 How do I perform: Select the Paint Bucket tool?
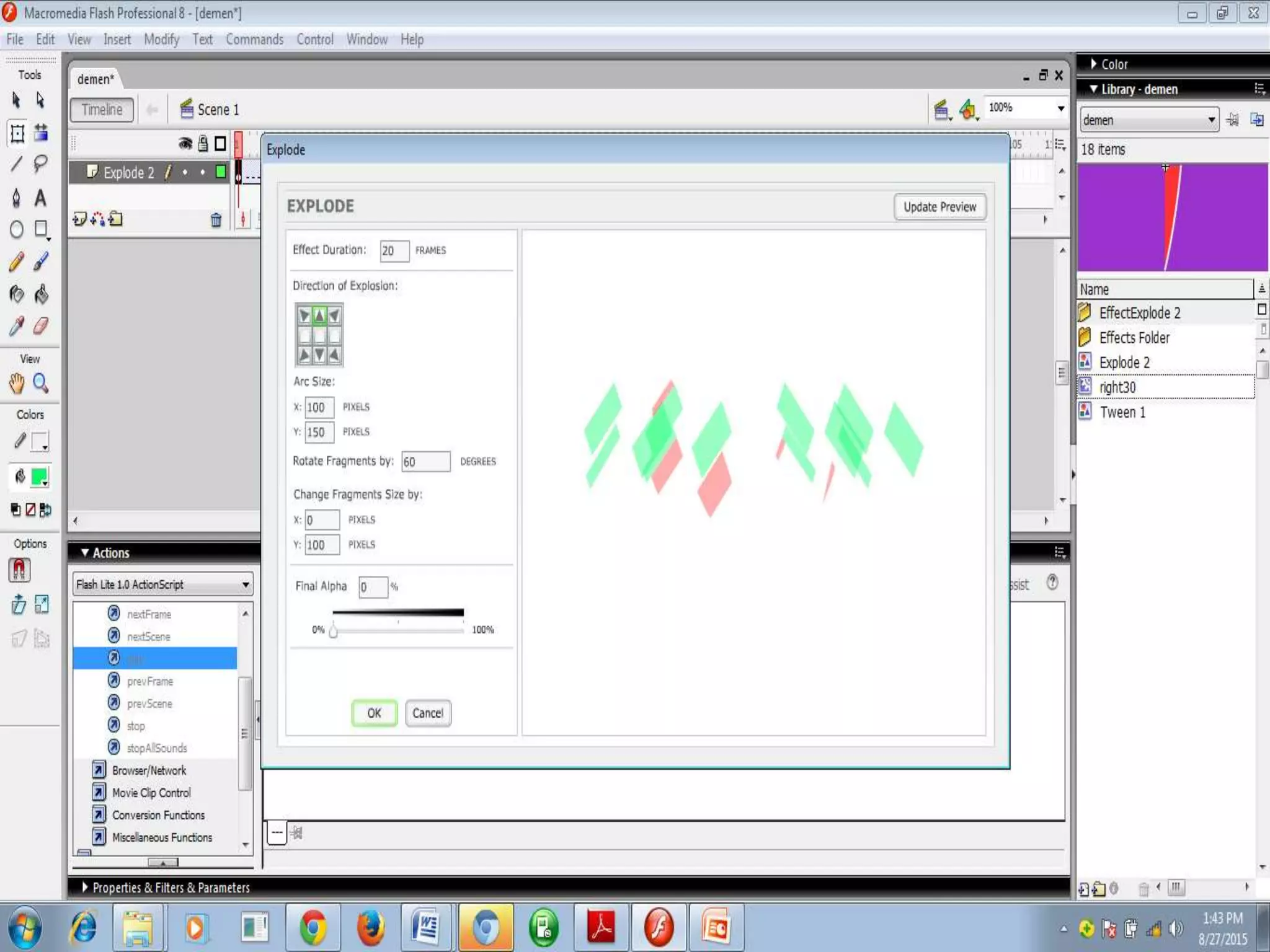tap(41, 294)
